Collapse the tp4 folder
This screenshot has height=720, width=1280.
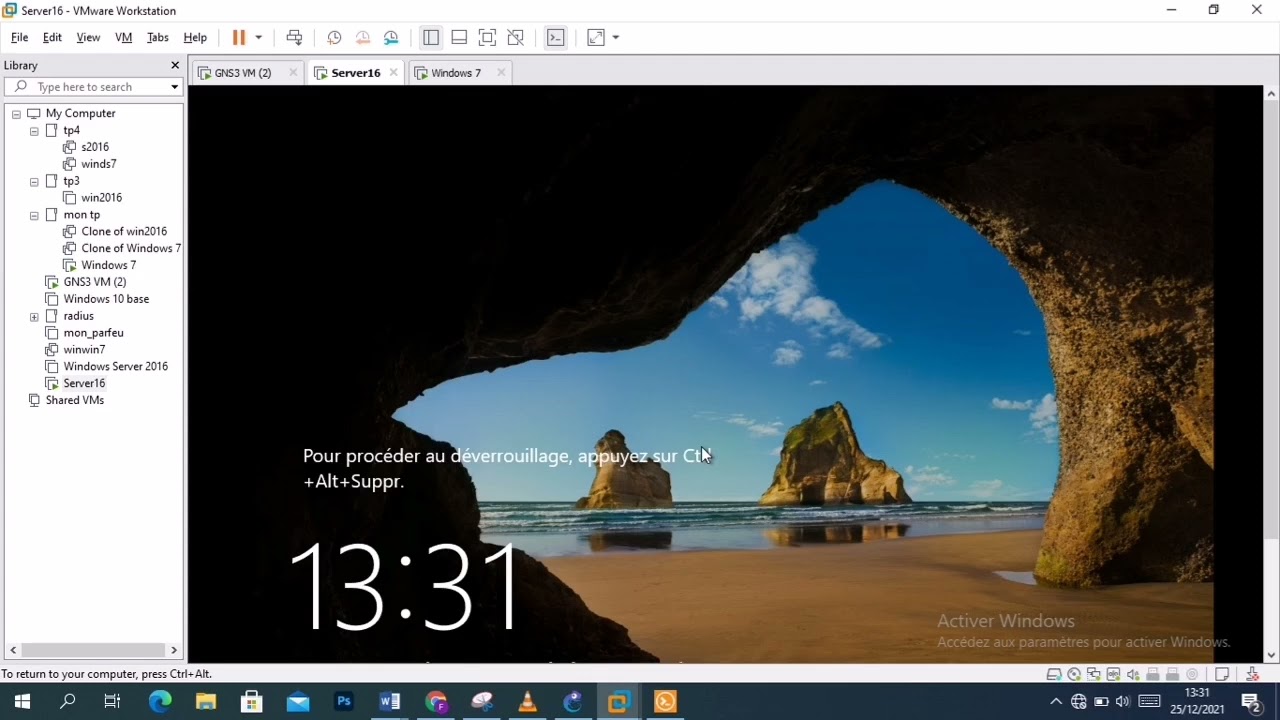(x=34, y=131)
